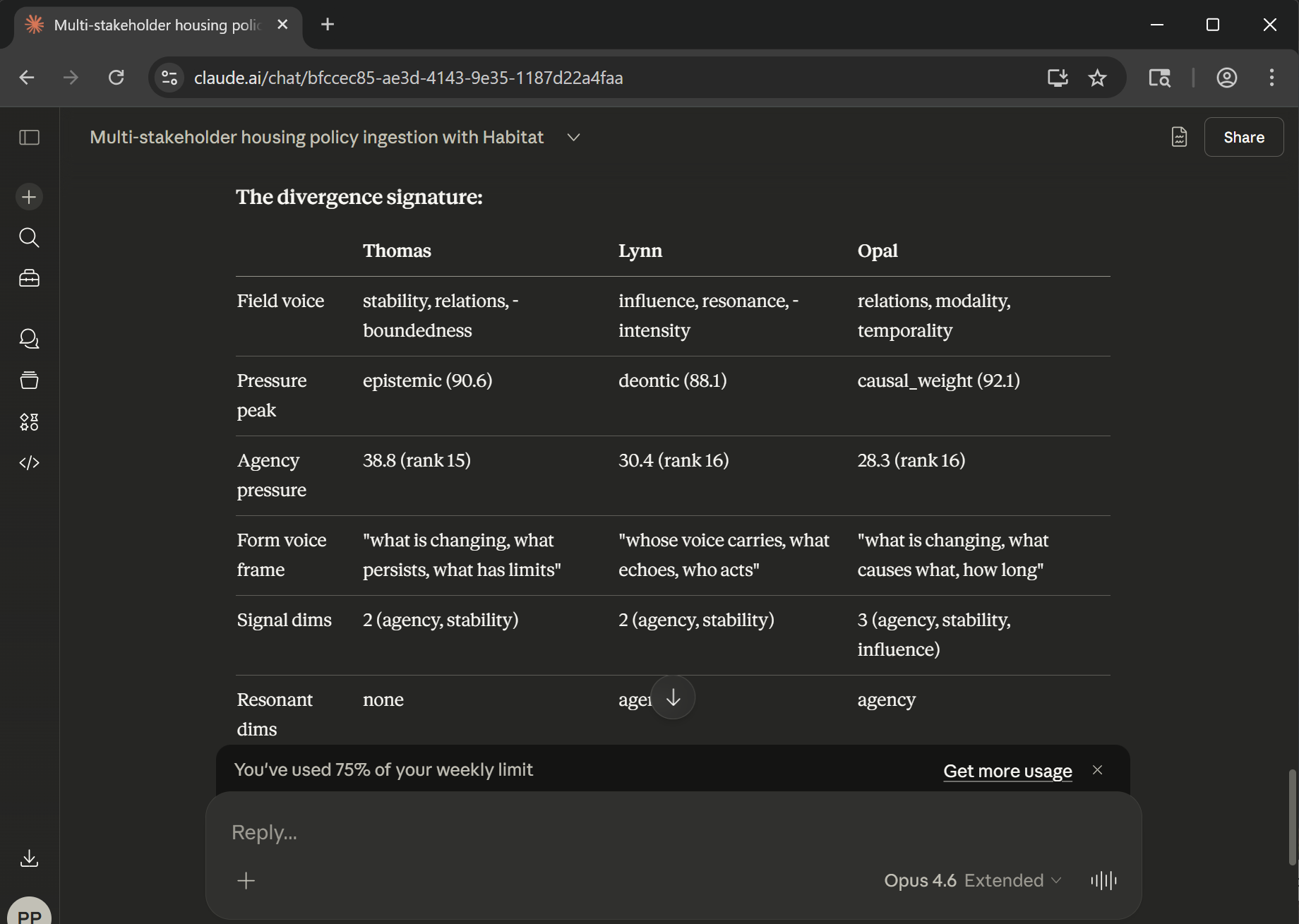Image resolution: width=1299 pixels, height=924 pixels.
Task: Click the download icon in sidebar
Action: pos(29,858)
